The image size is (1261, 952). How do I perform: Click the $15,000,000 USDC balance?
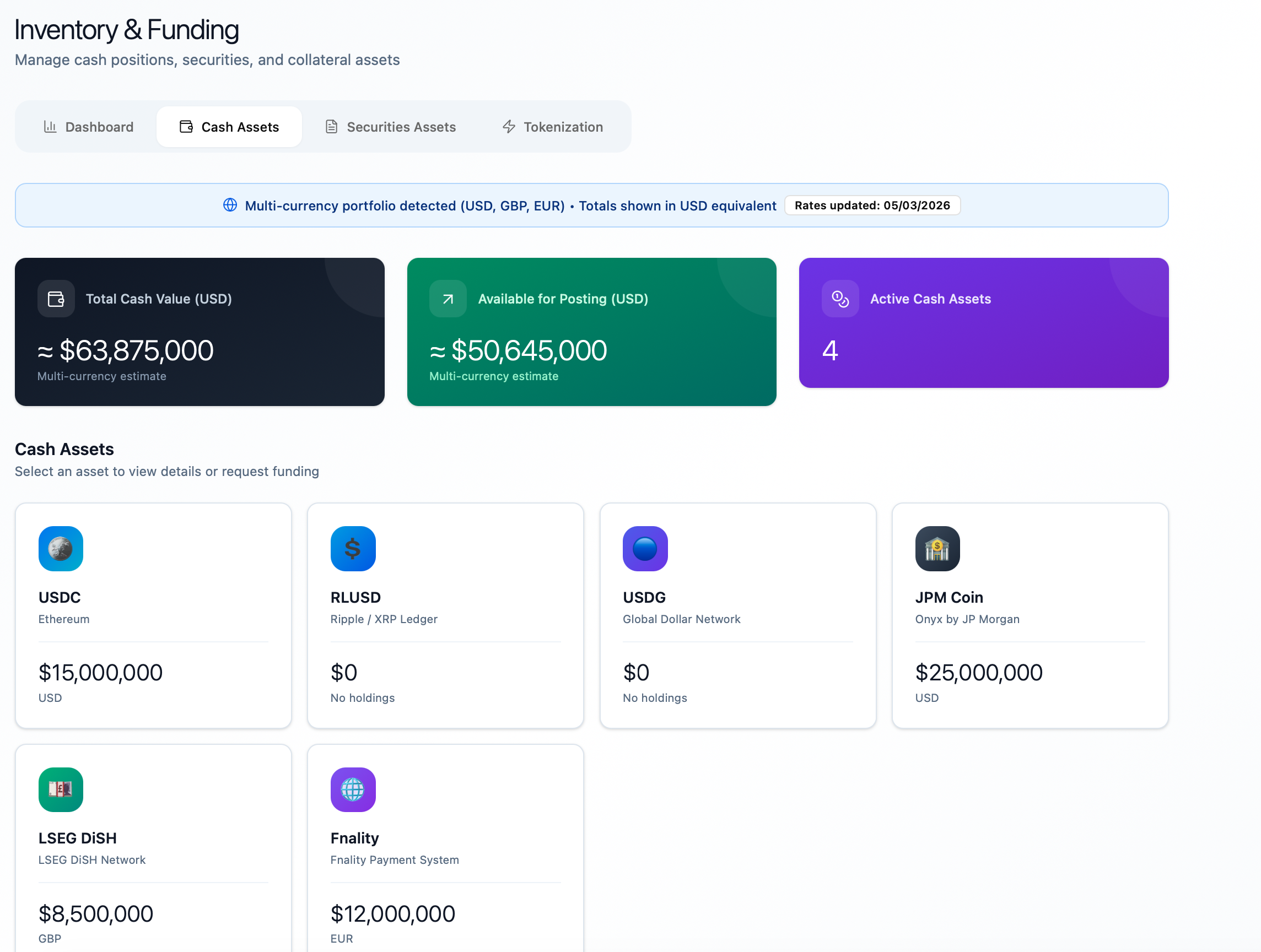tap(101, 673)
